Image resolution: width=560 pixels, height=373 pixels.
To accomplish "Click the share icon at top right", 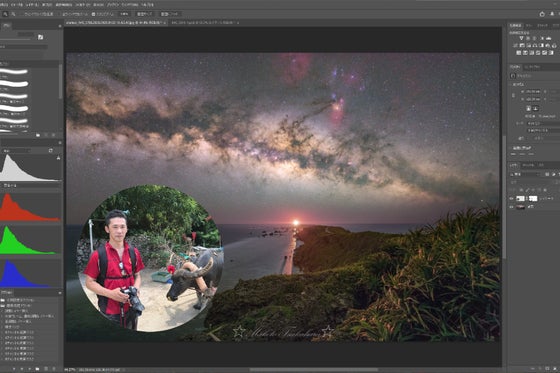I will point(542,14).
